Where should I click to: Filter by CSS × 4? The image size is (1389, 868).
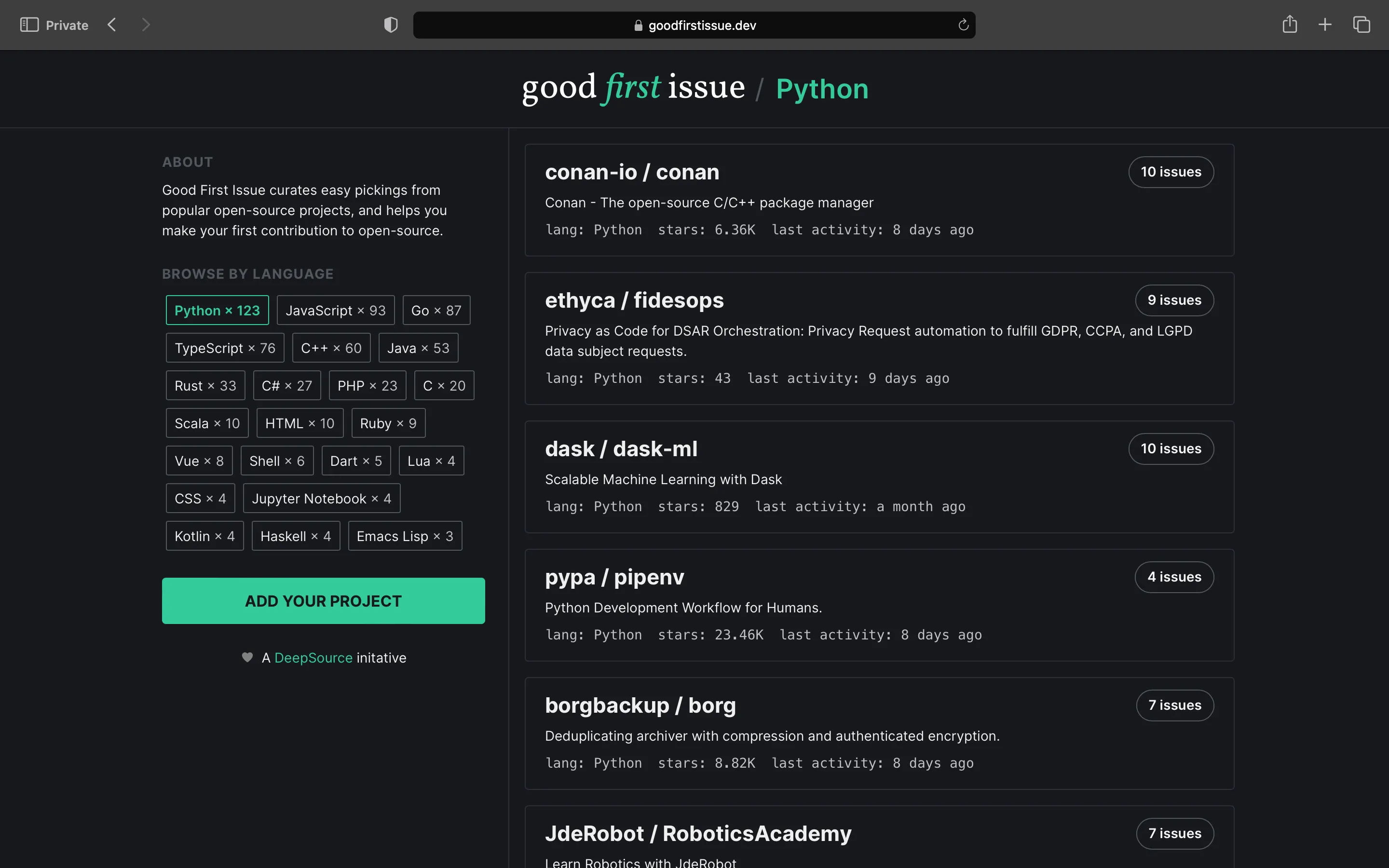click(x=200, y=498)
